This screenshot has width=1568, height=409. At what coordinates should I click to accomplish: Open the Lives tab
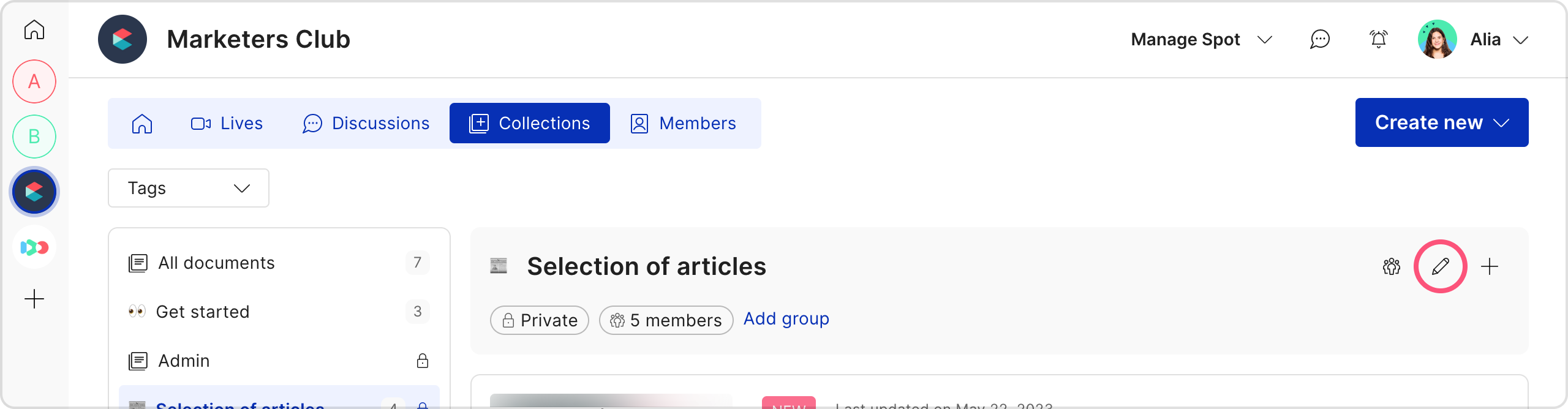[x=227, y=123]
